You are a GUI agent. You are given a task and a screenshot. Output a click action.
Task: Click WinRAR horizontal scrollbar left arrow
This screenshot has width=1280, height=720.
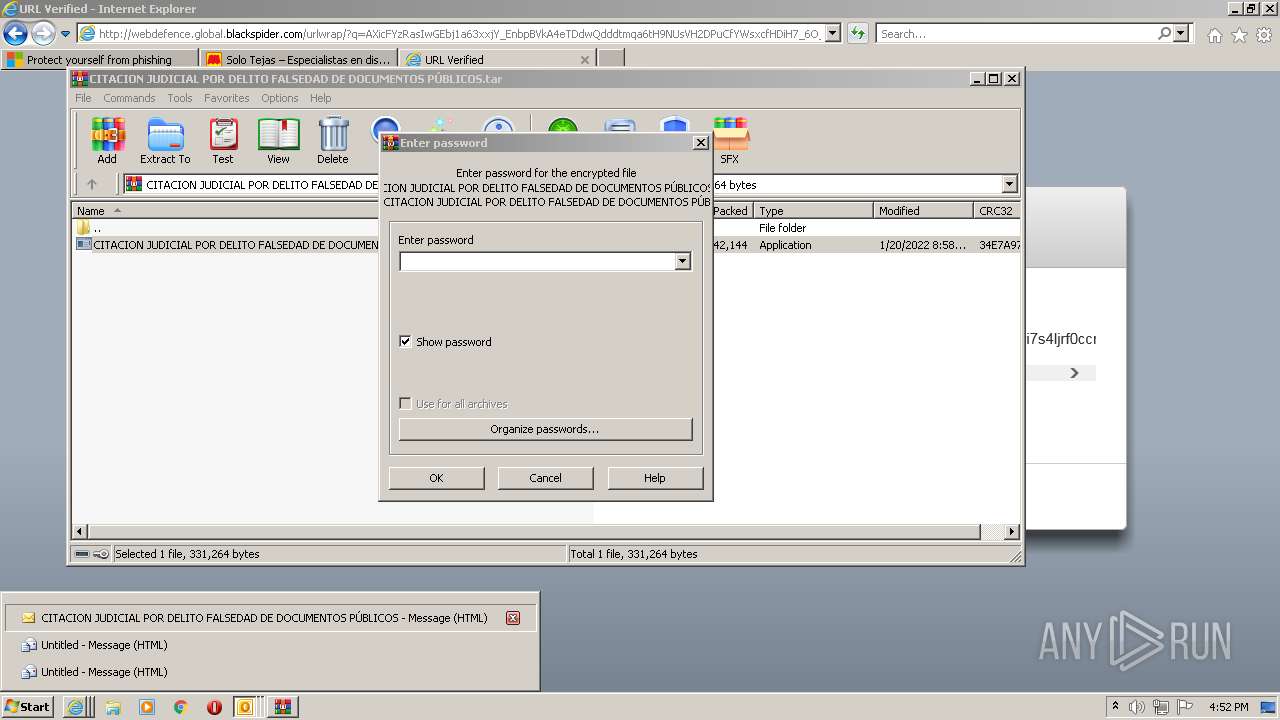pos(80,532)
